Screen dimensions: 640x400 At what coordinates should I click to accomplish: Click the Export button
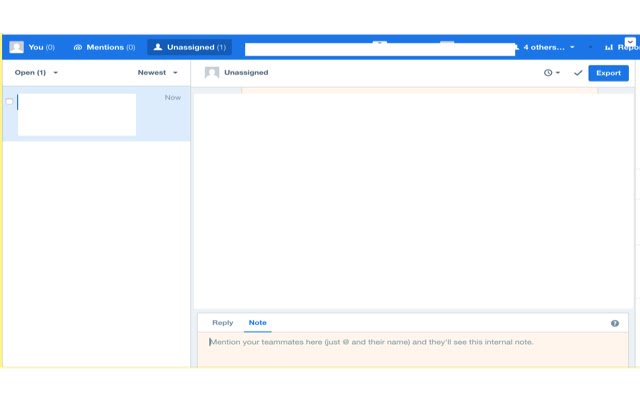coord(608,73)
